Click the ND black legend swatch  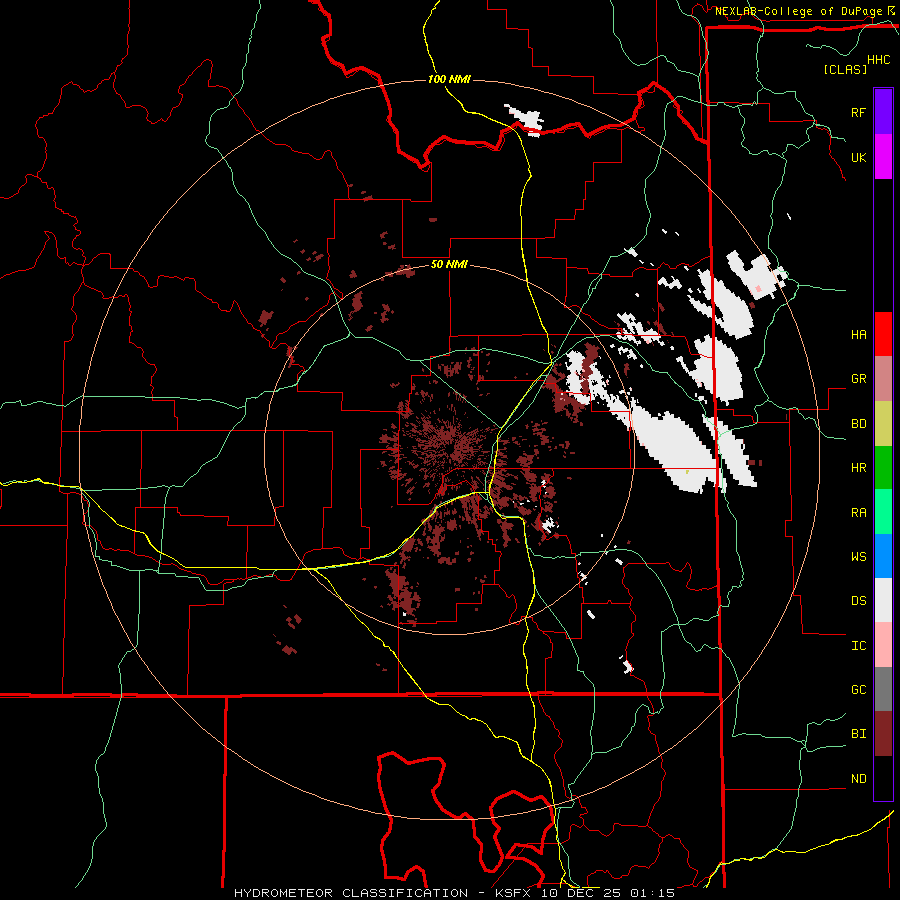[x=883, y=778]
